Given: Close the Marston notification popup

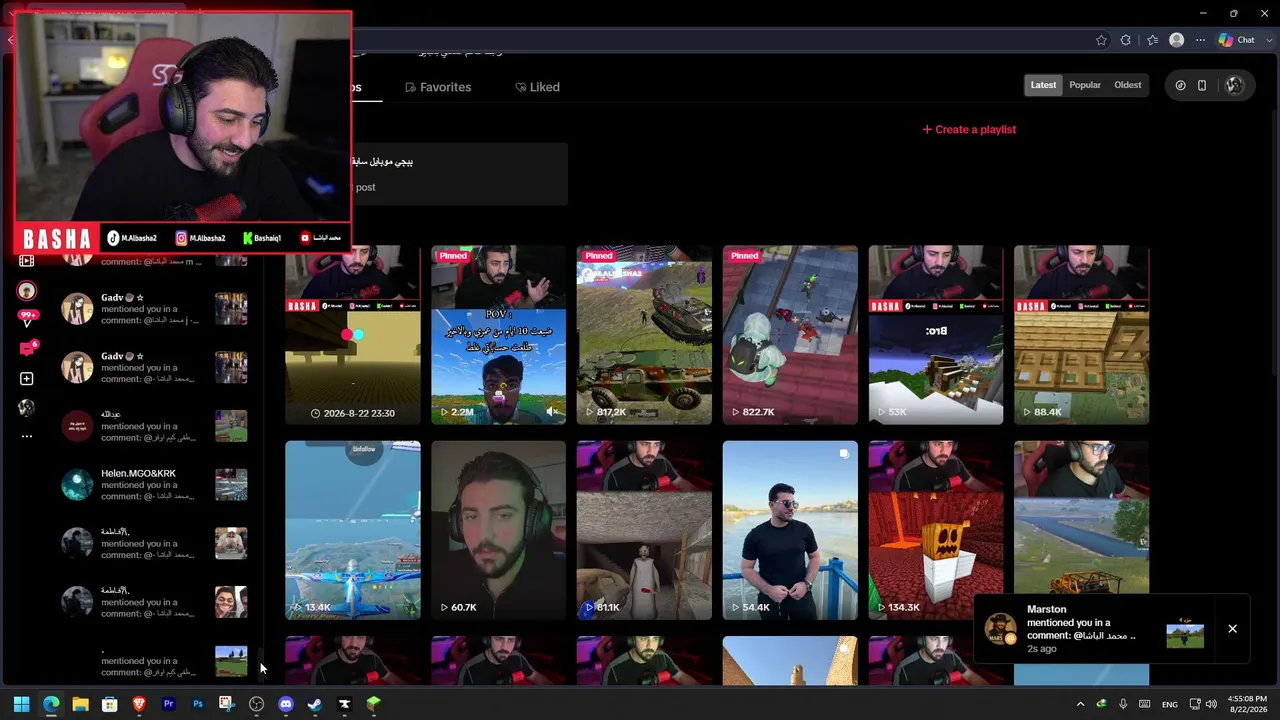Looking at the screenshot, I should click(x=1232, y=629).
